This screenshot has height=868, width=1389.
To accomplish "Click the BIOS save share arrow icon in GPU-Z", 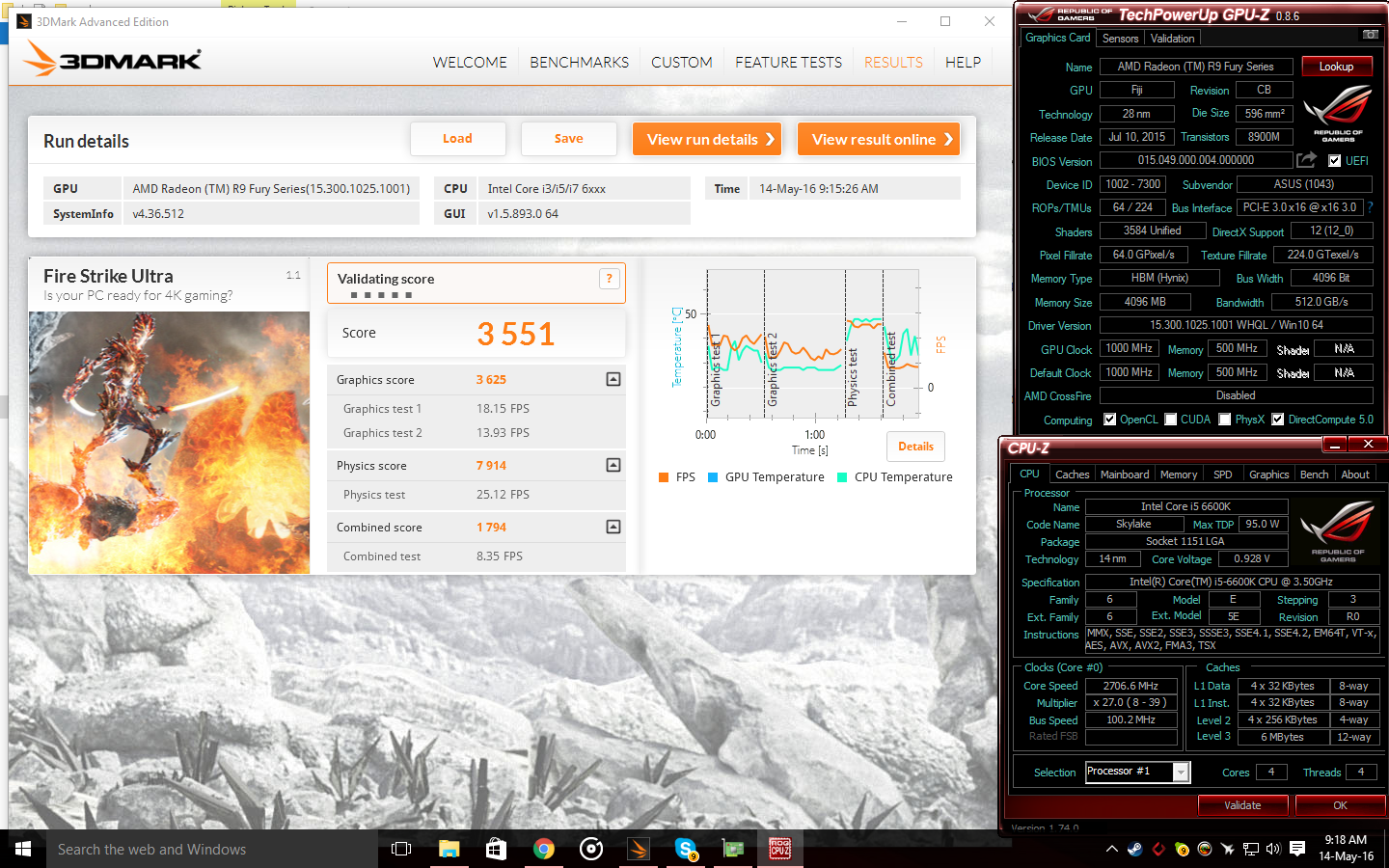I will (x=1306, y=160).
